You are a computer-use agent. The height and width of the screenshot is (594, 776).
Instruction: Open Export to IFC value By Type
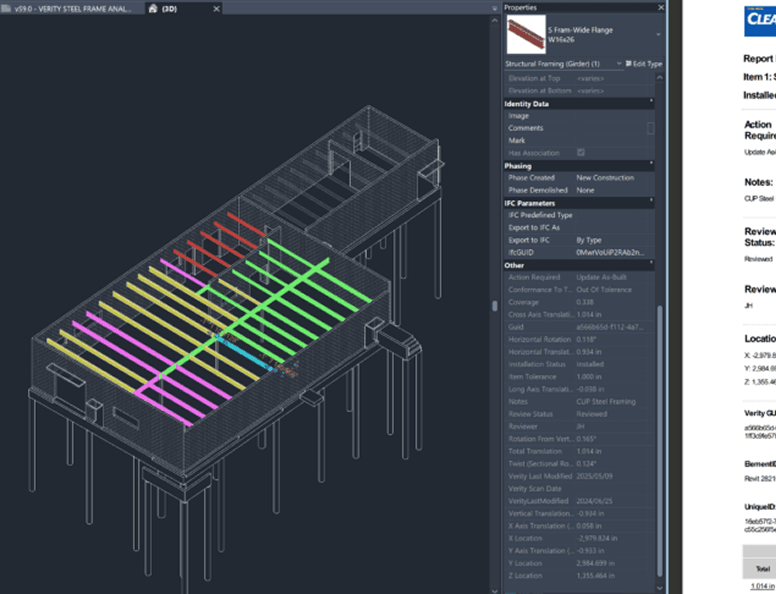tap(589, 240)
